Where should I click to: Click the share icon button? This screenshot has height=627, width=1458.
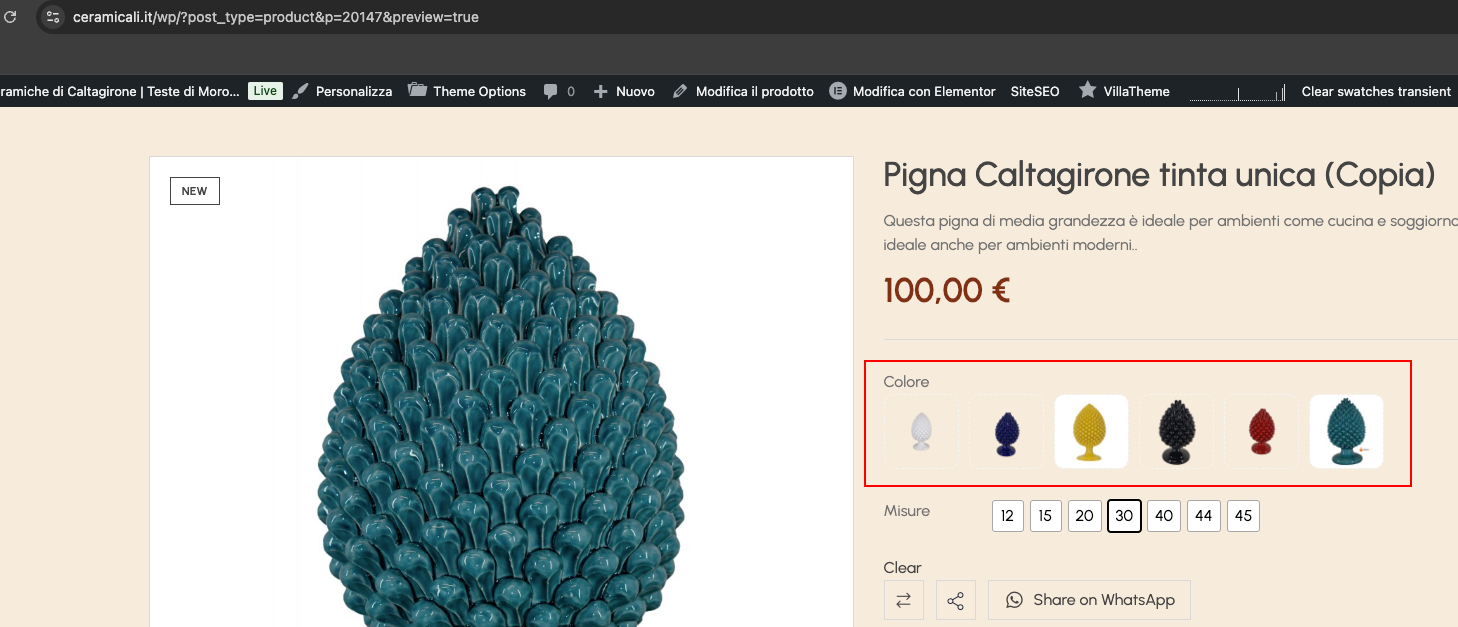tap(956, 600)
